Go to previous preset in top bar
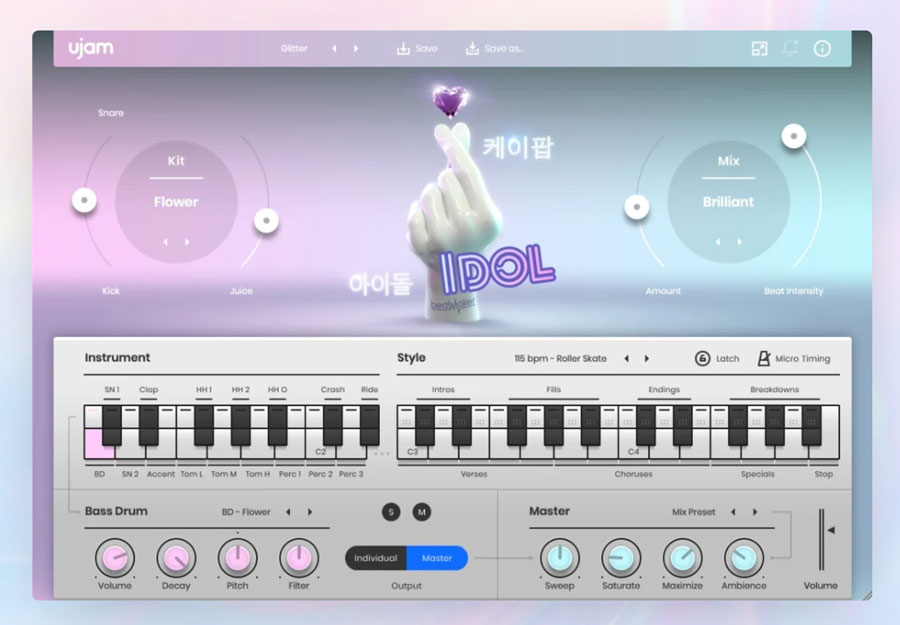900x625 pixels. (x=334, y=49)
